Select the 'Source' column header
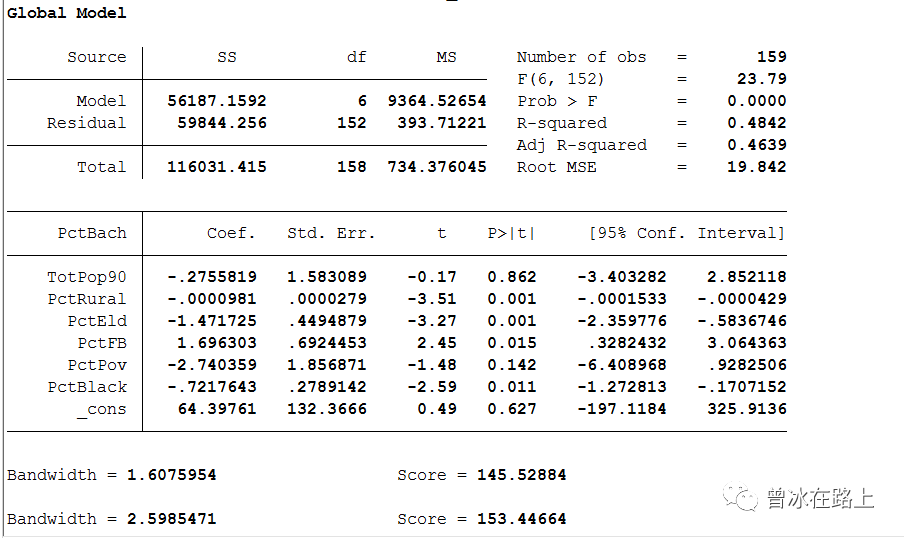The image size is (904, 538). (96, 57)
